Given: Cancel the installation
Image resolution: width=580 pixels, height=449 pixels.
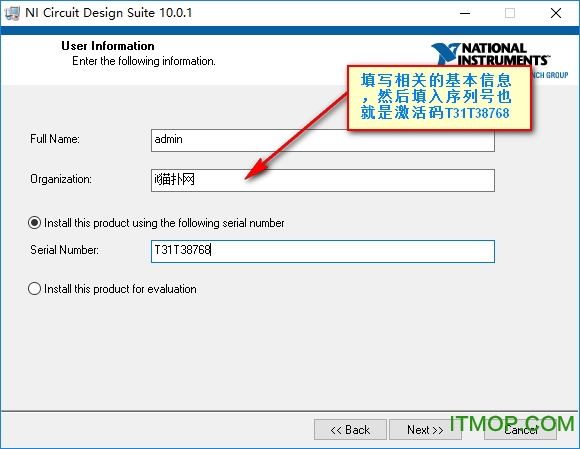Looking at the screenshot, I should click(520, 430).
